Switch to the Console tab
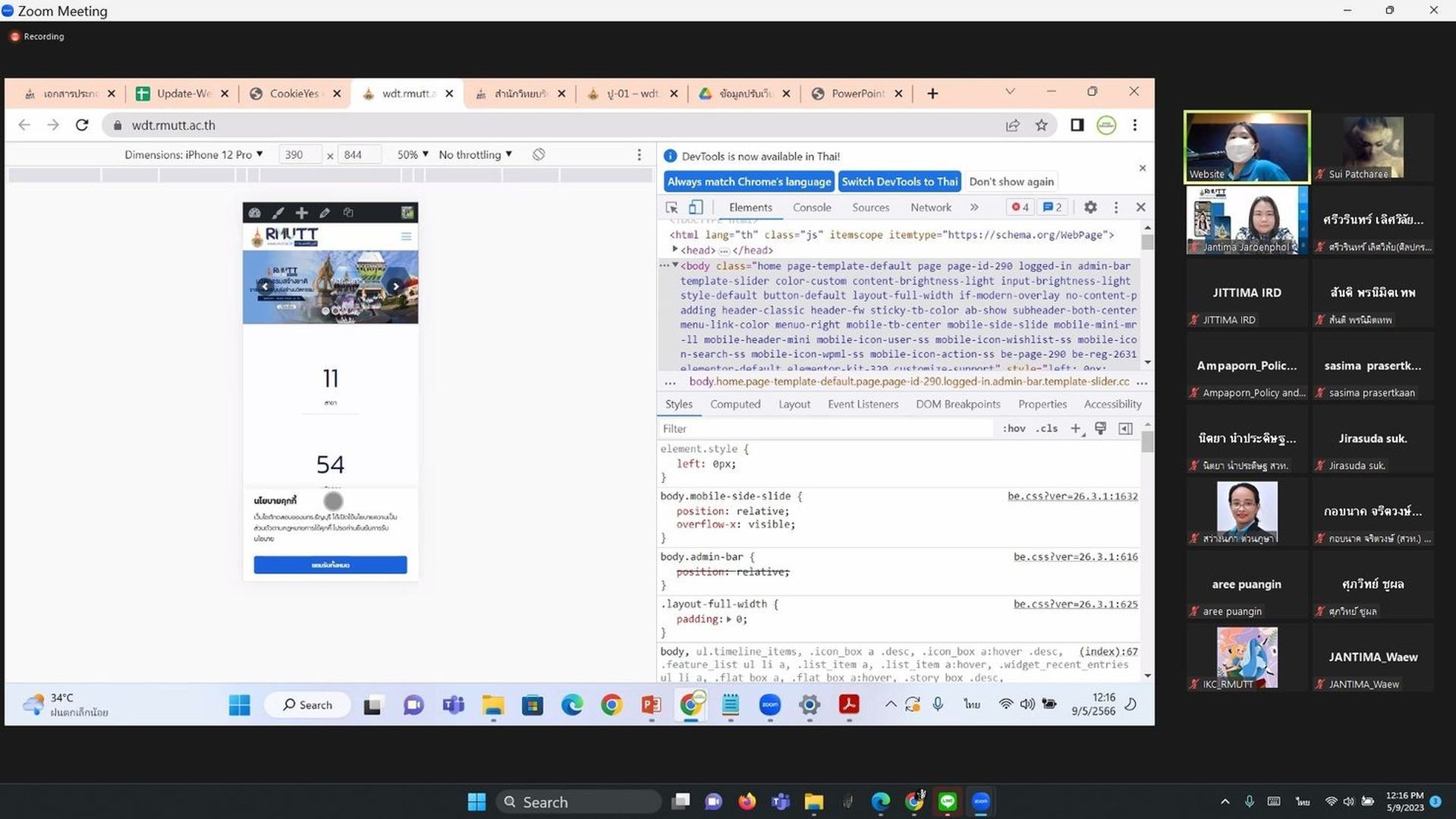The width and height of the screenshot is (1456, 819). tap(812, 207)
